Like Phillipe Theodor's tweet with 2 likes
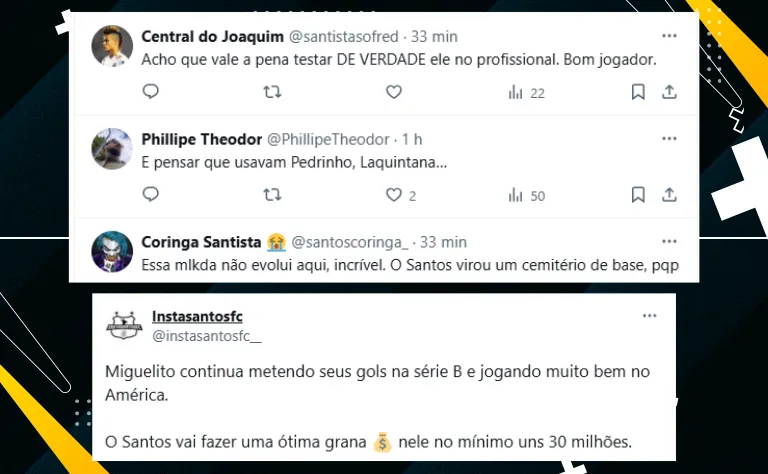Viewport: 768px width, 474px height. pos(394,195)
